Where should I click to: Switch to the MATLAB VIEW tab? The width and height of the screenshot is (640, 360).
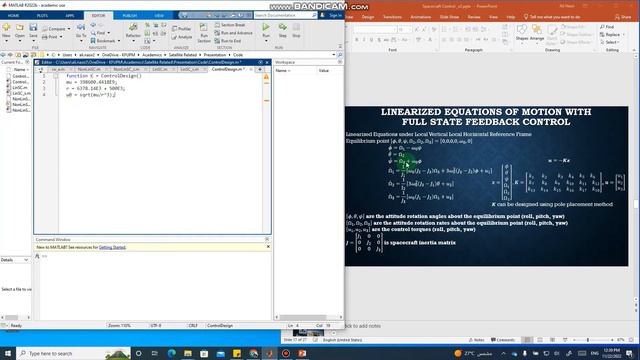[159, 16]
